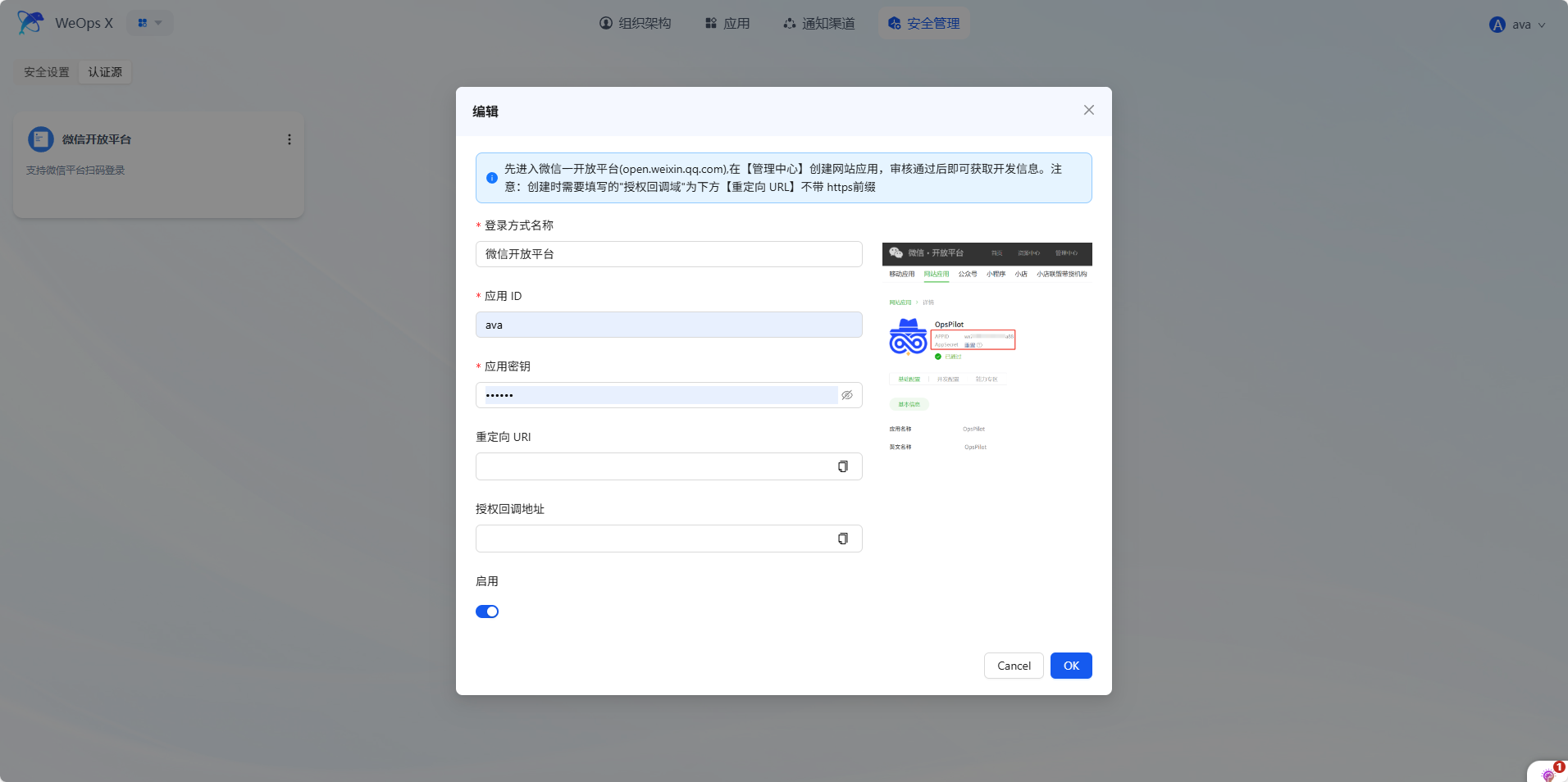Click the 应用 ID input field

[668, 325]
